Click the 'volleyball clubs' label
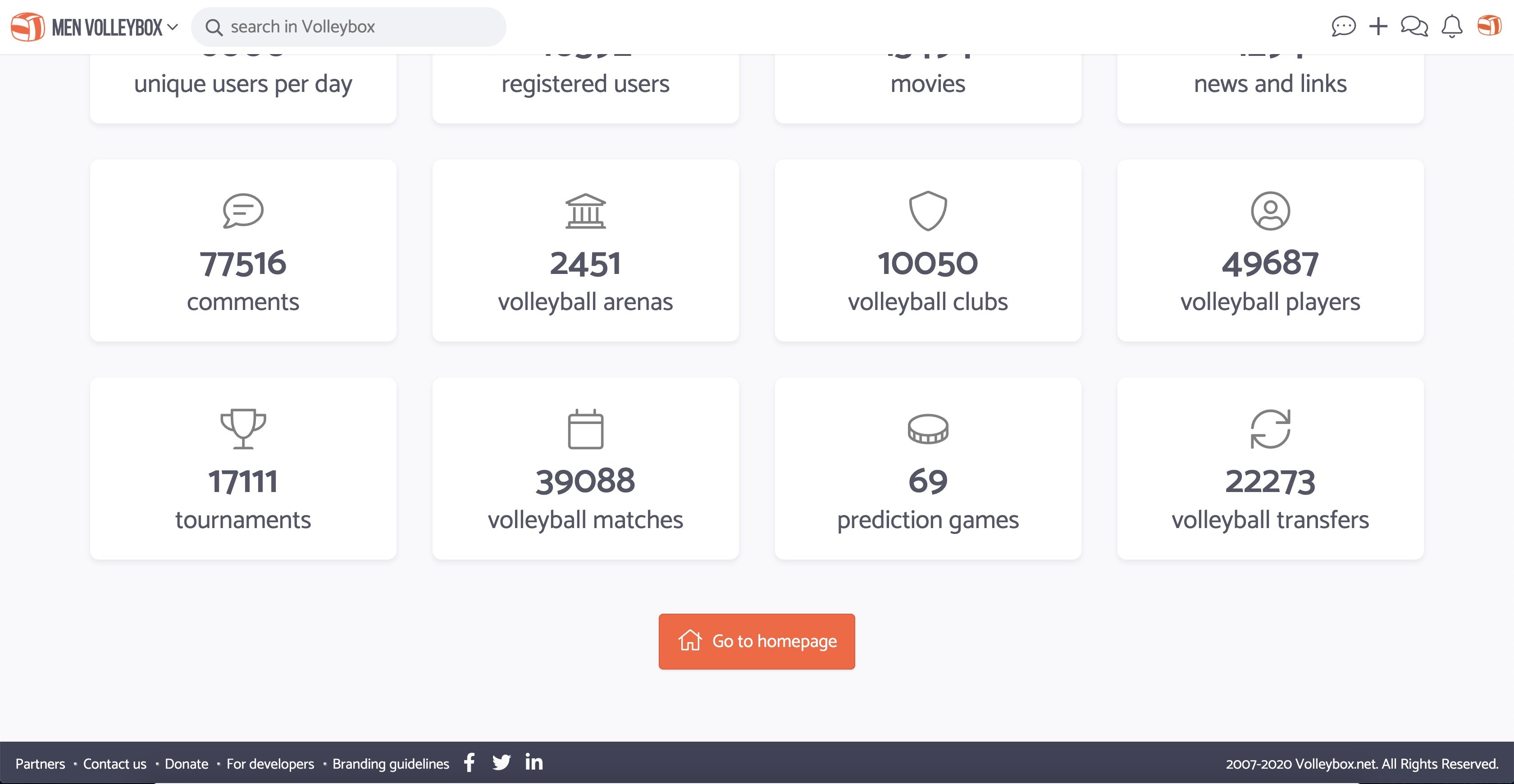The image size is (1514, 784). tap(928, 302)
